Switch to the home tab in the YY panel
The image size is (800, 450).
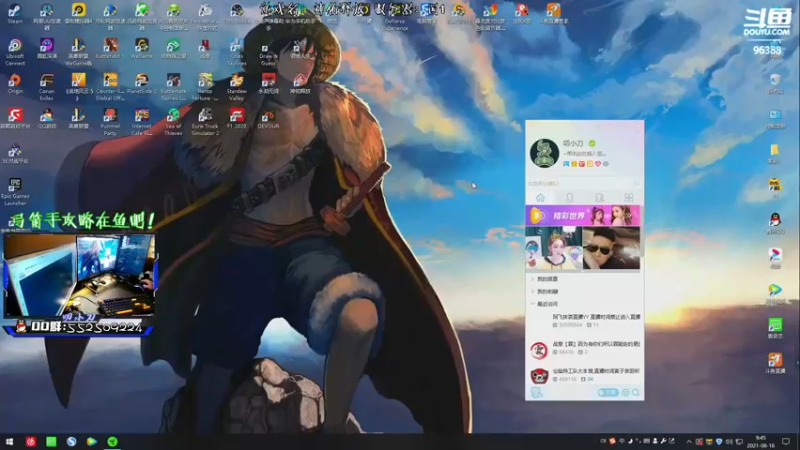(540, 197)
